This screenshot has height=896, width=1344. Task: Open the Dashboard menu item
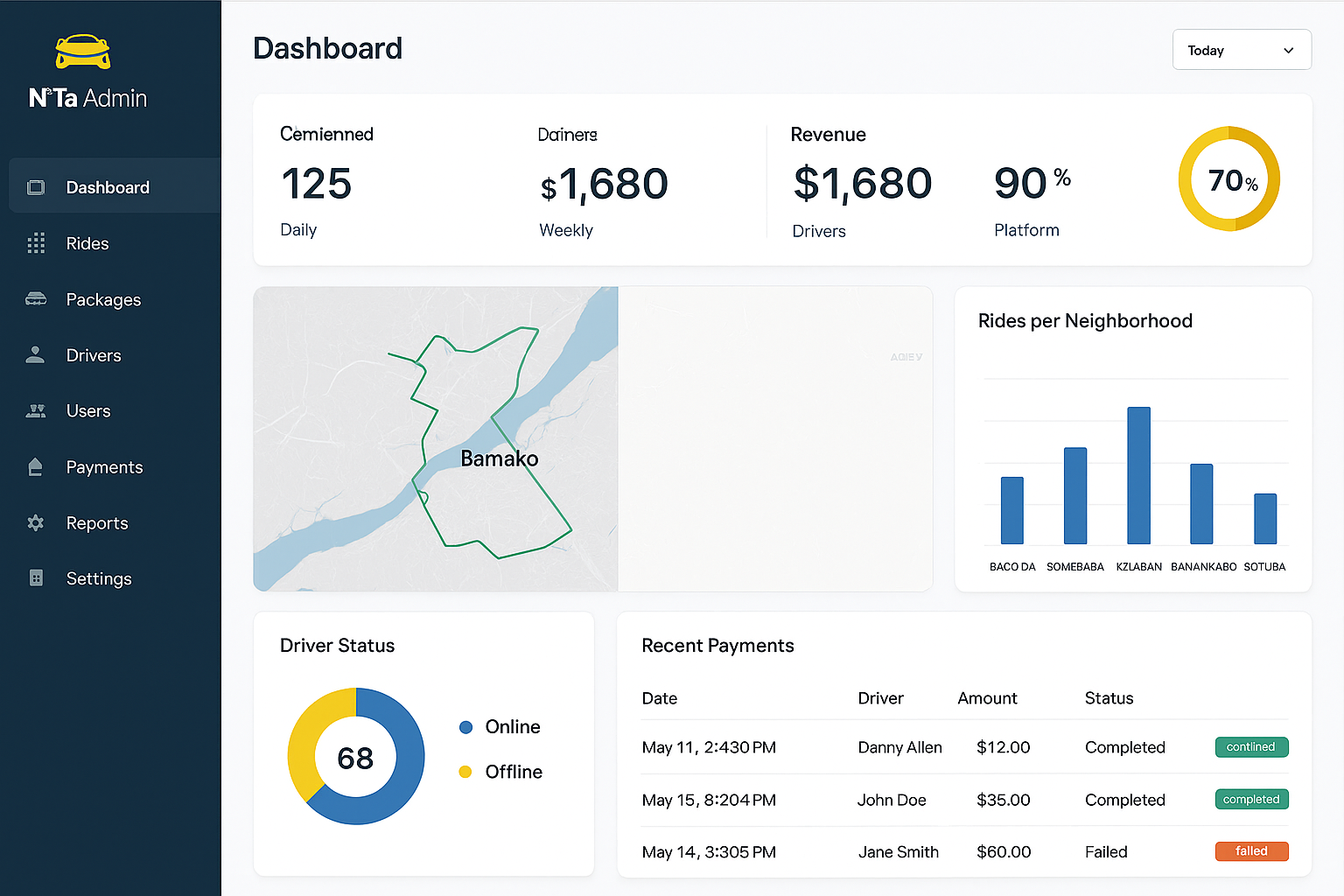tap(115, 185)
